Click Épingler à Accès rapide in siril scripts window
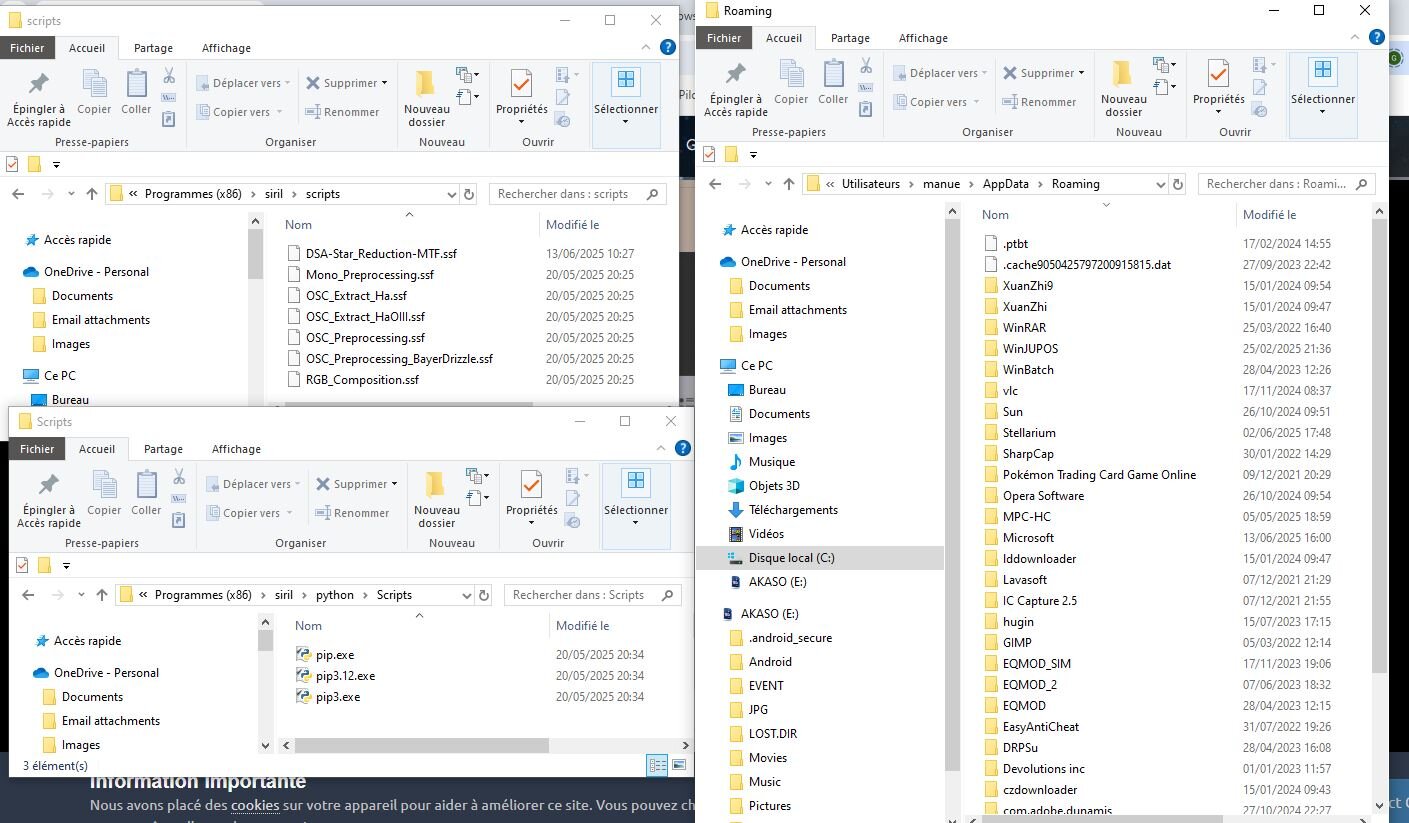 pyautogui.click(x=39, y=99)
